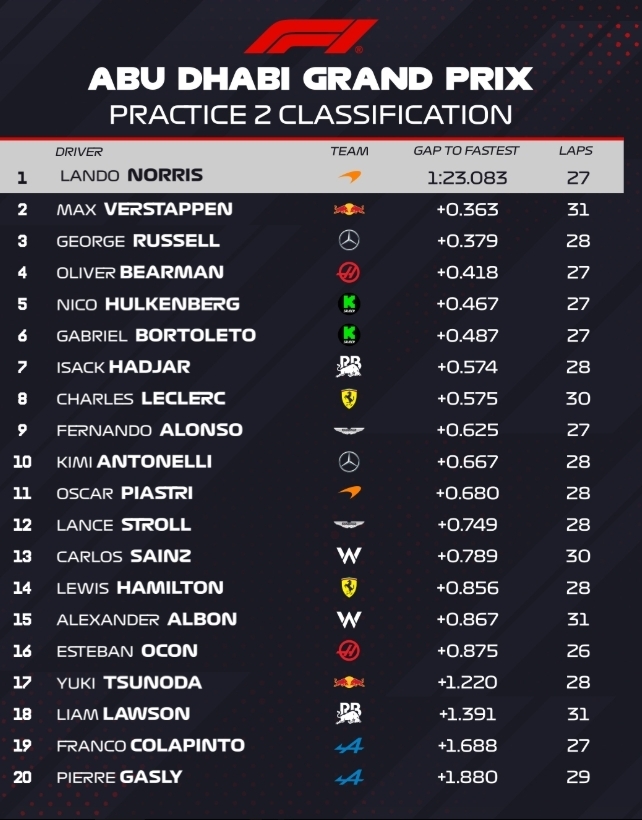Click the Alpine logo in Pierre Gasly's row
Screen dimensions: 642x820
click(x=349, y=777)
